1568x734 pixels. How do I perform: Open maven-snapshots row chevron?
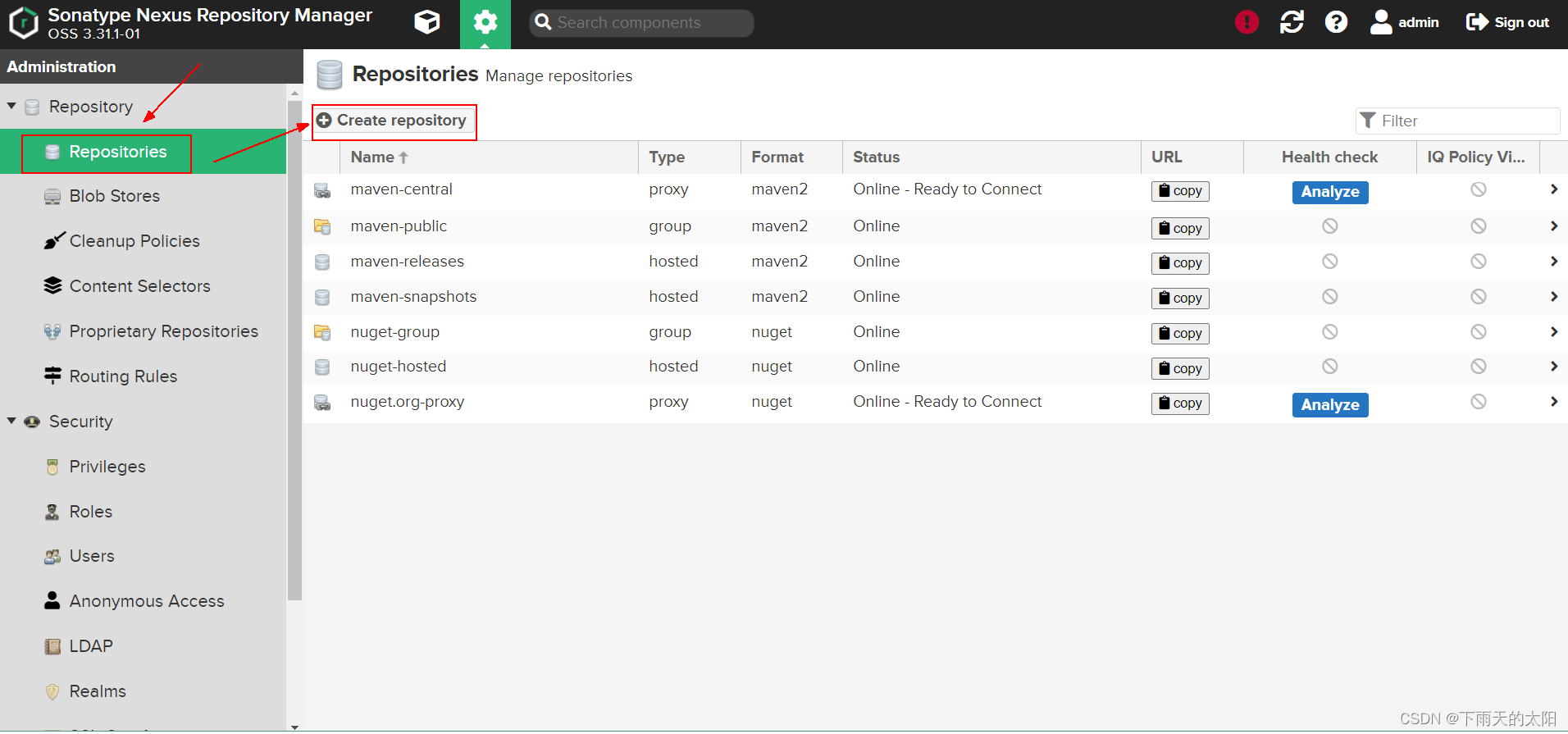pyautogui.click(x=1553, y=296)
